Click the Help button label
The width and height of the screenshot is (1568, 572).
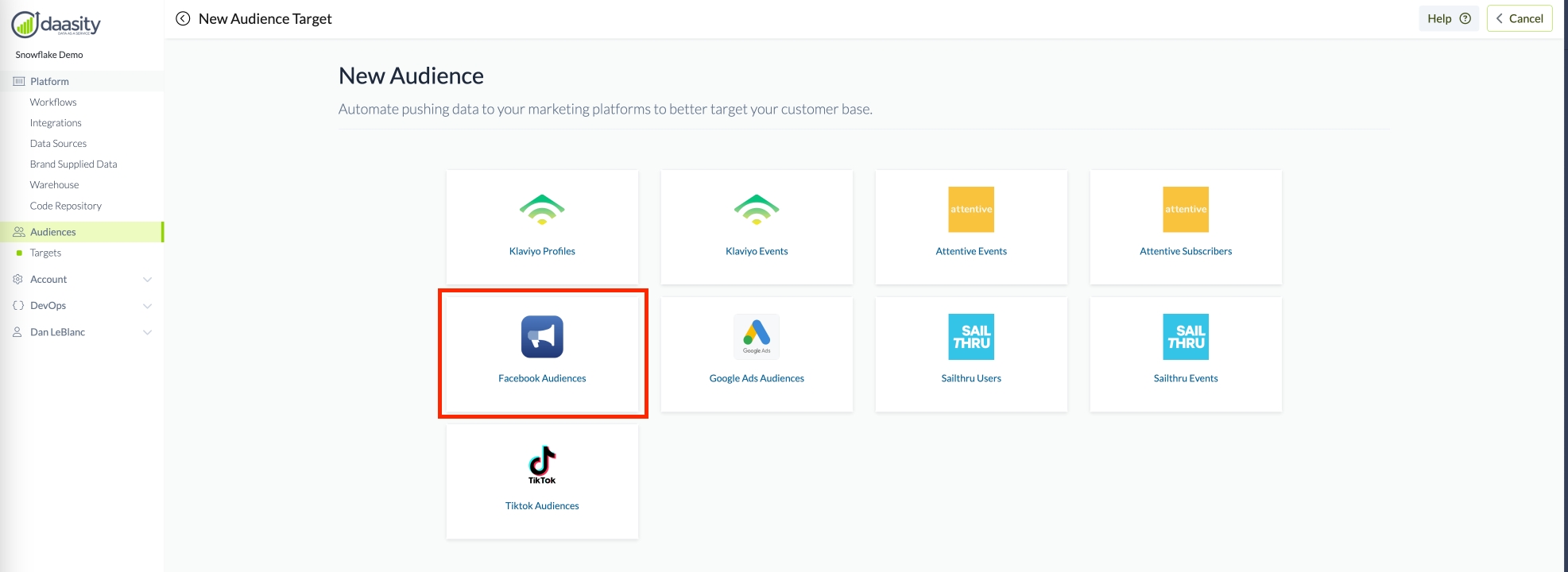pos(1439,18)
